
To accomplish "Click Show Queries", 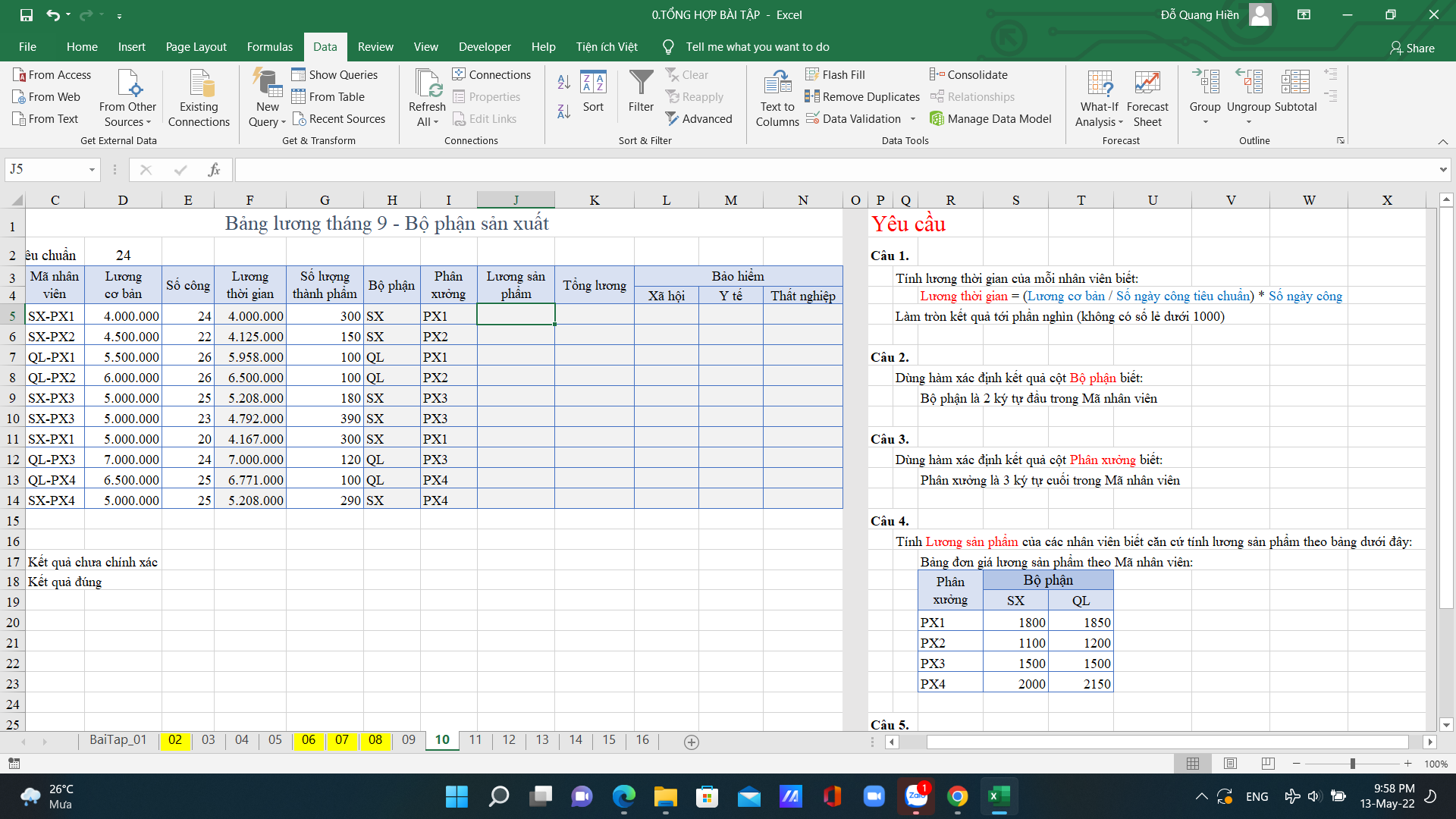I will point(334,74).
